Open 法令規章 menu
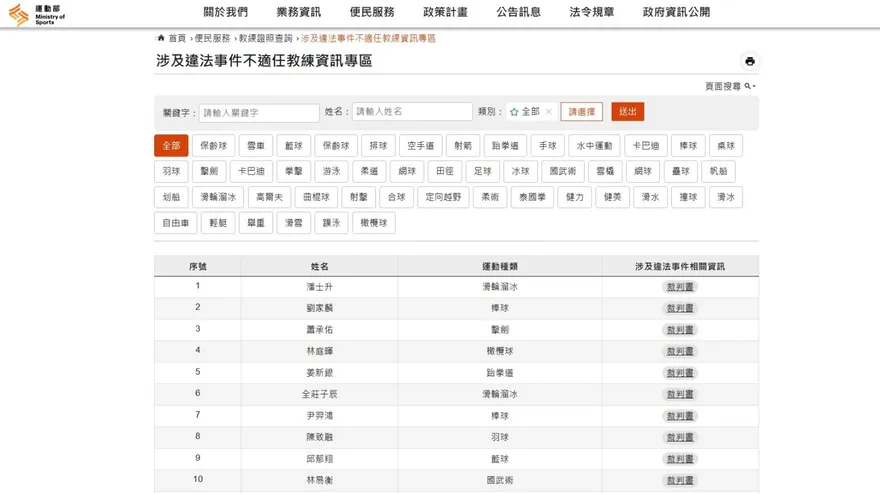The image size is (880, 494). coord(592,12)
